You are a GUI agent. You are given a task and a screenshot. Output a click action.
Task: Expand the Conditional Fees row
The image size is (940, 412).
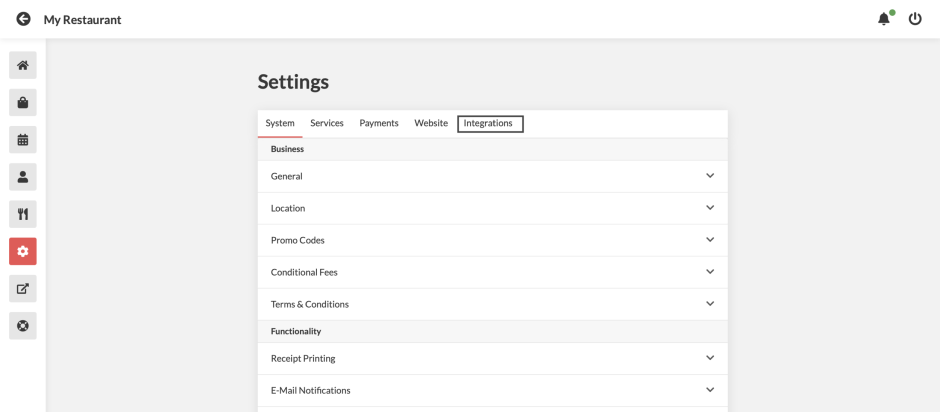point(493,272)
